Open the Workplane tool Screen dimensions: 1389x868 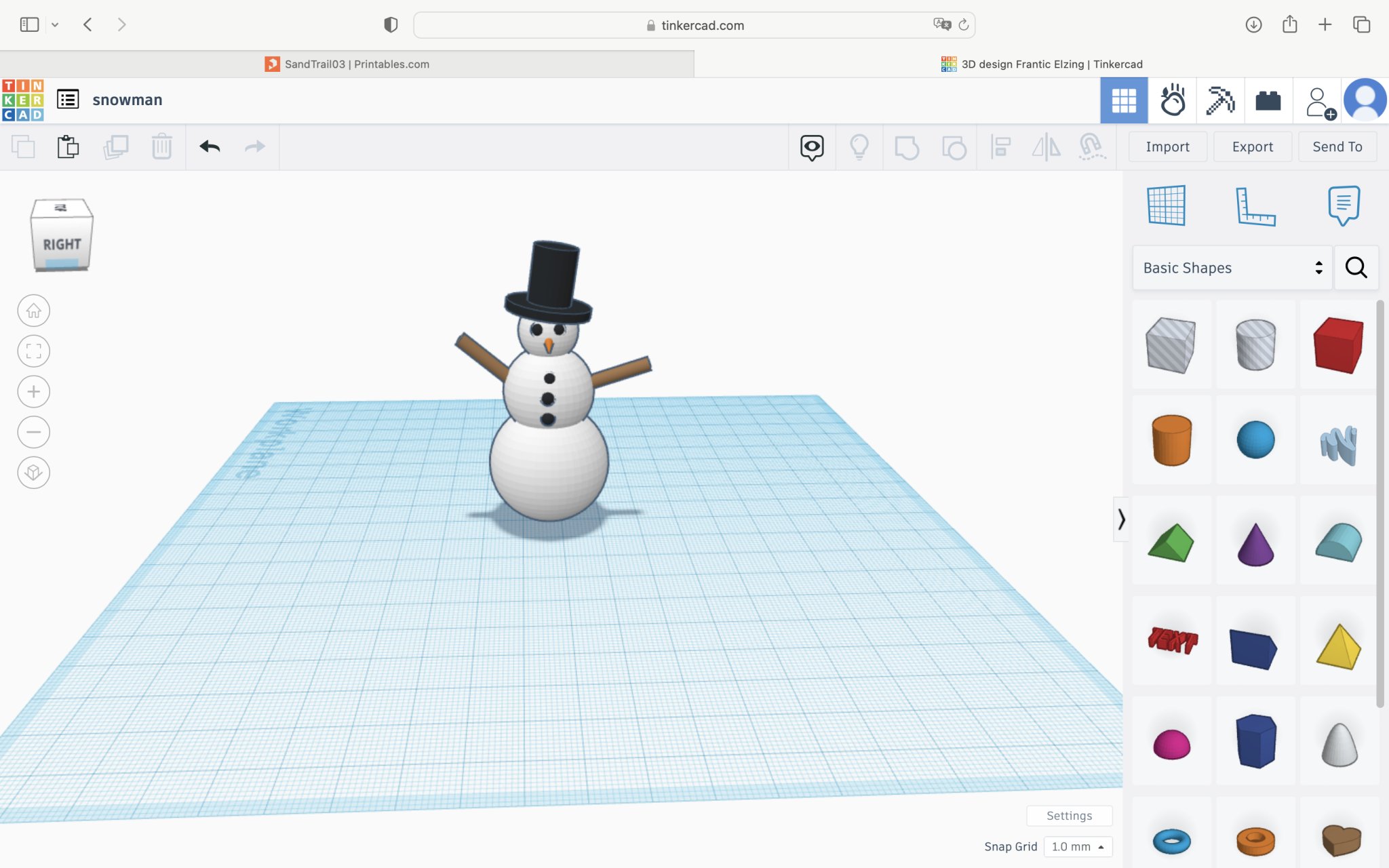pyautogui.click(x=1167, y=206)
